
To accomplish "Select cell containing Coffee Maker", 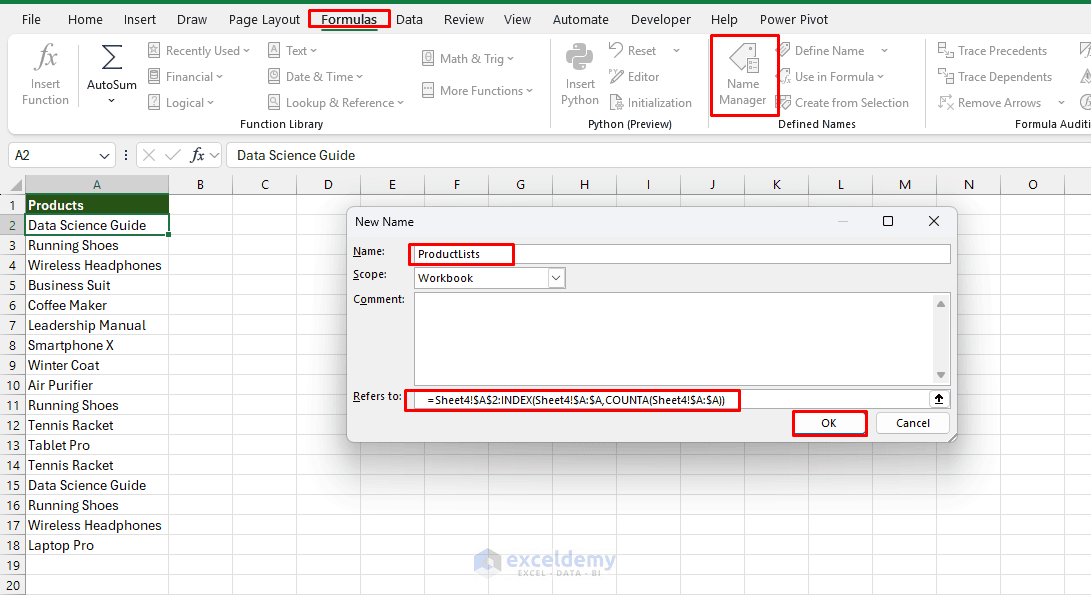I will coord(97,306).
